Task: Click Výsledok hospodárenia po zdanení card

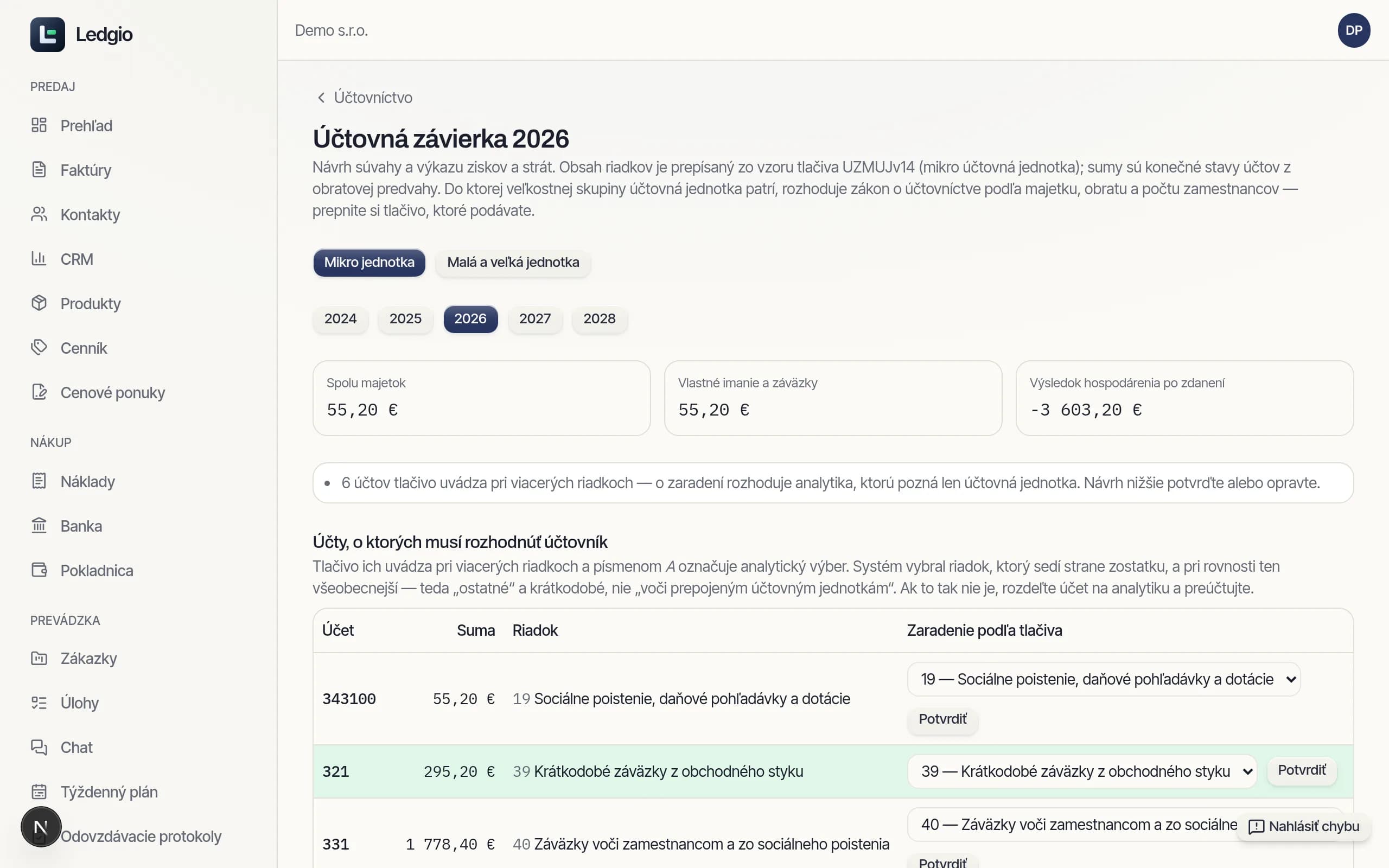Action: tap(1184, 398)
